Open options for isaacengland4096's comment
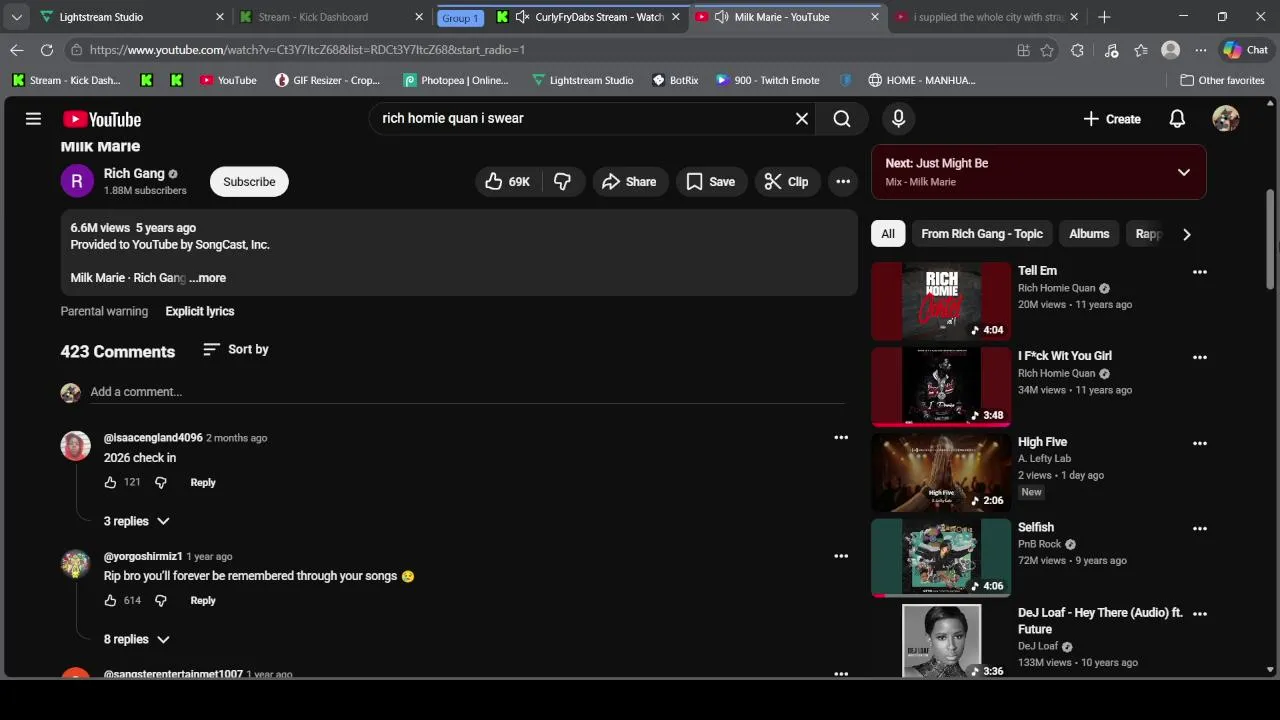The width and height of the screenshot is (1280, 720). tap(841, 437)
